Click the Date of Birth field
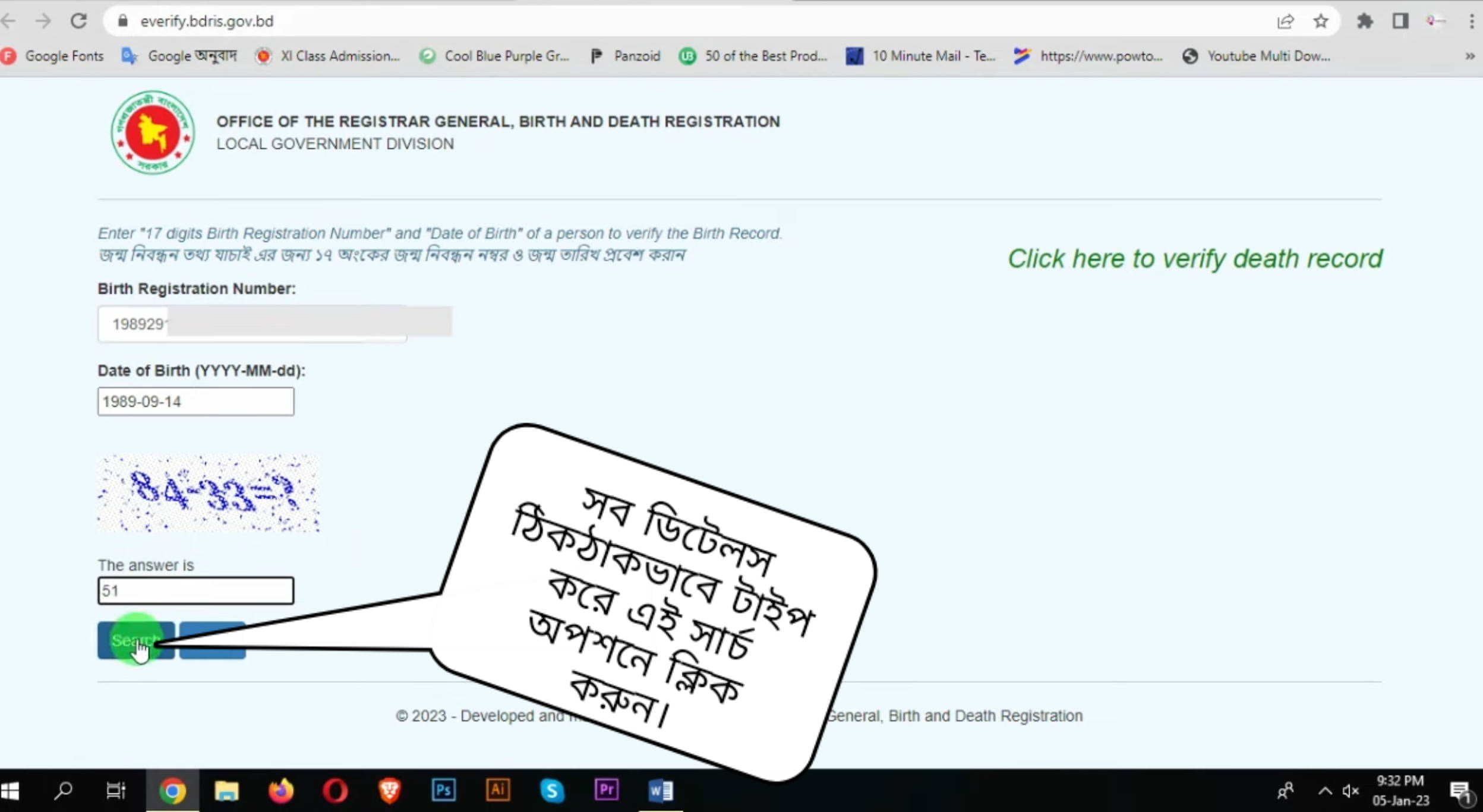This screenshot has height=812, width=1483. tap(195, 401)
